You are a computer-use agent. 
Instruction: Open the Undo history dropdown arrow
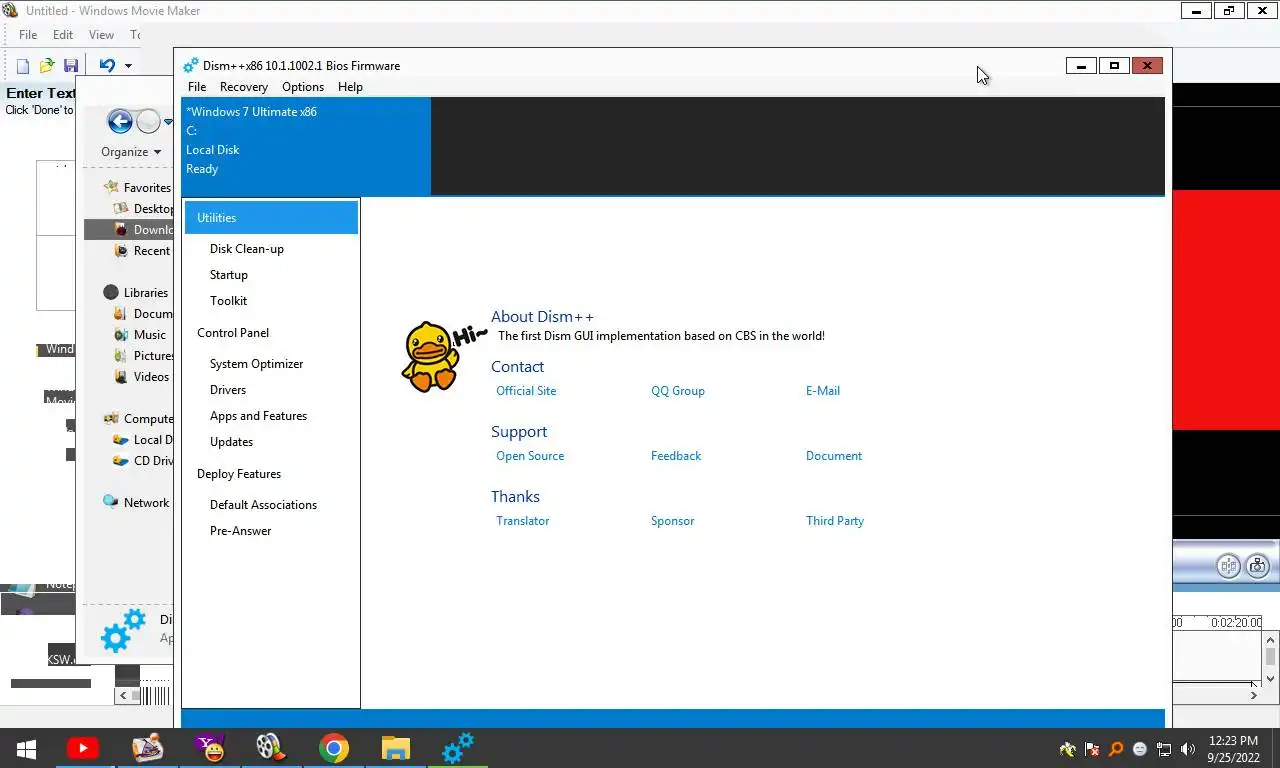128,66
